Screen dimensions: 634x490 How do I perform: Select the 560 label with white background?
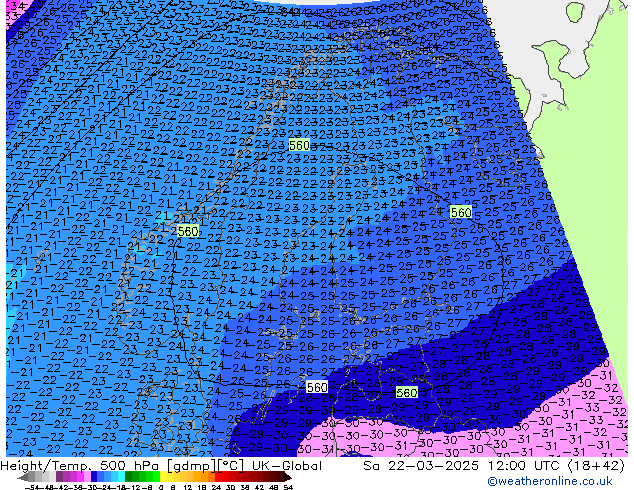coord(317,387)
